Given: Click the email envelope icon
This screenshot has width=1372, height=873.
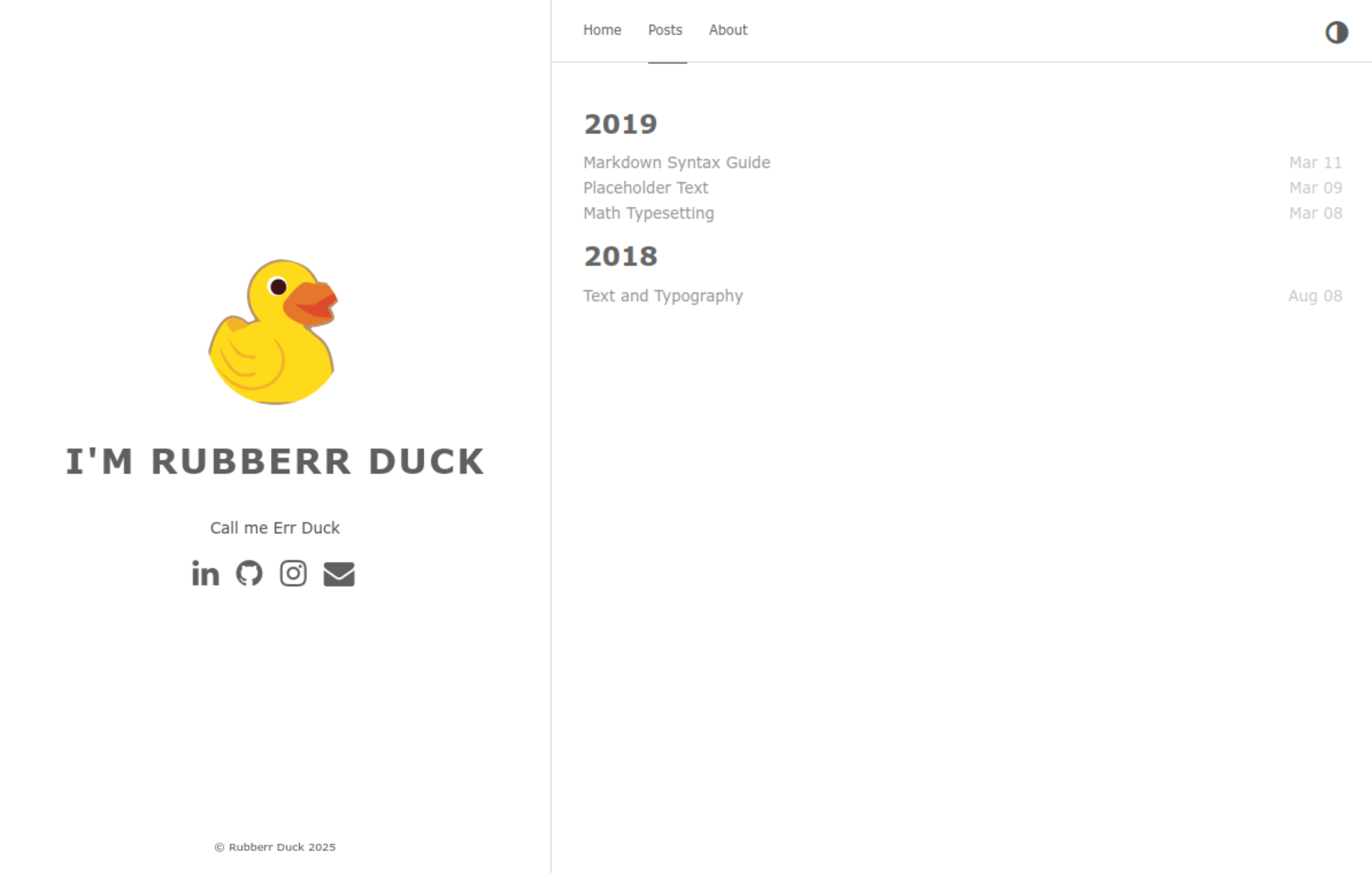Looking at the screenshot, I should (339, 574).
